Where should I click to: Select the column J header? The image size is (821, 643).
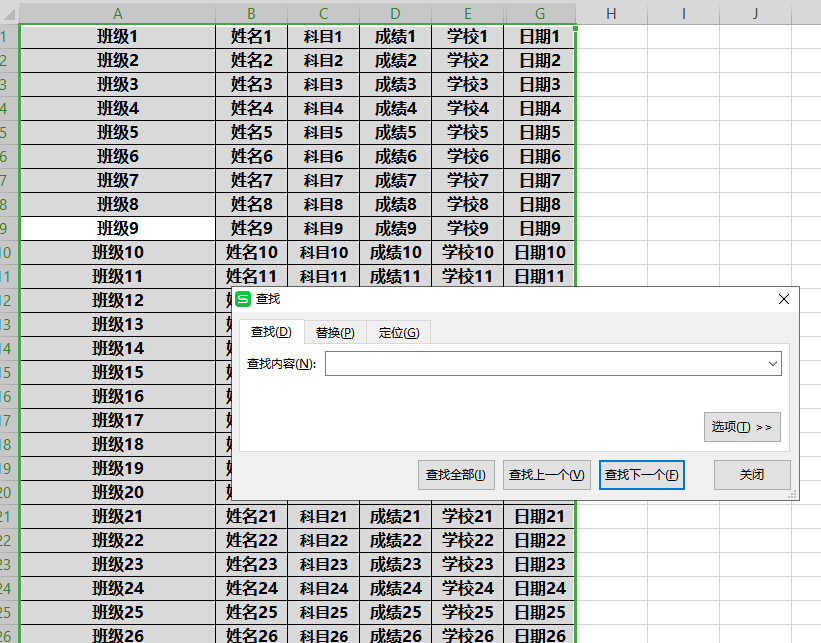coord(755,12)
